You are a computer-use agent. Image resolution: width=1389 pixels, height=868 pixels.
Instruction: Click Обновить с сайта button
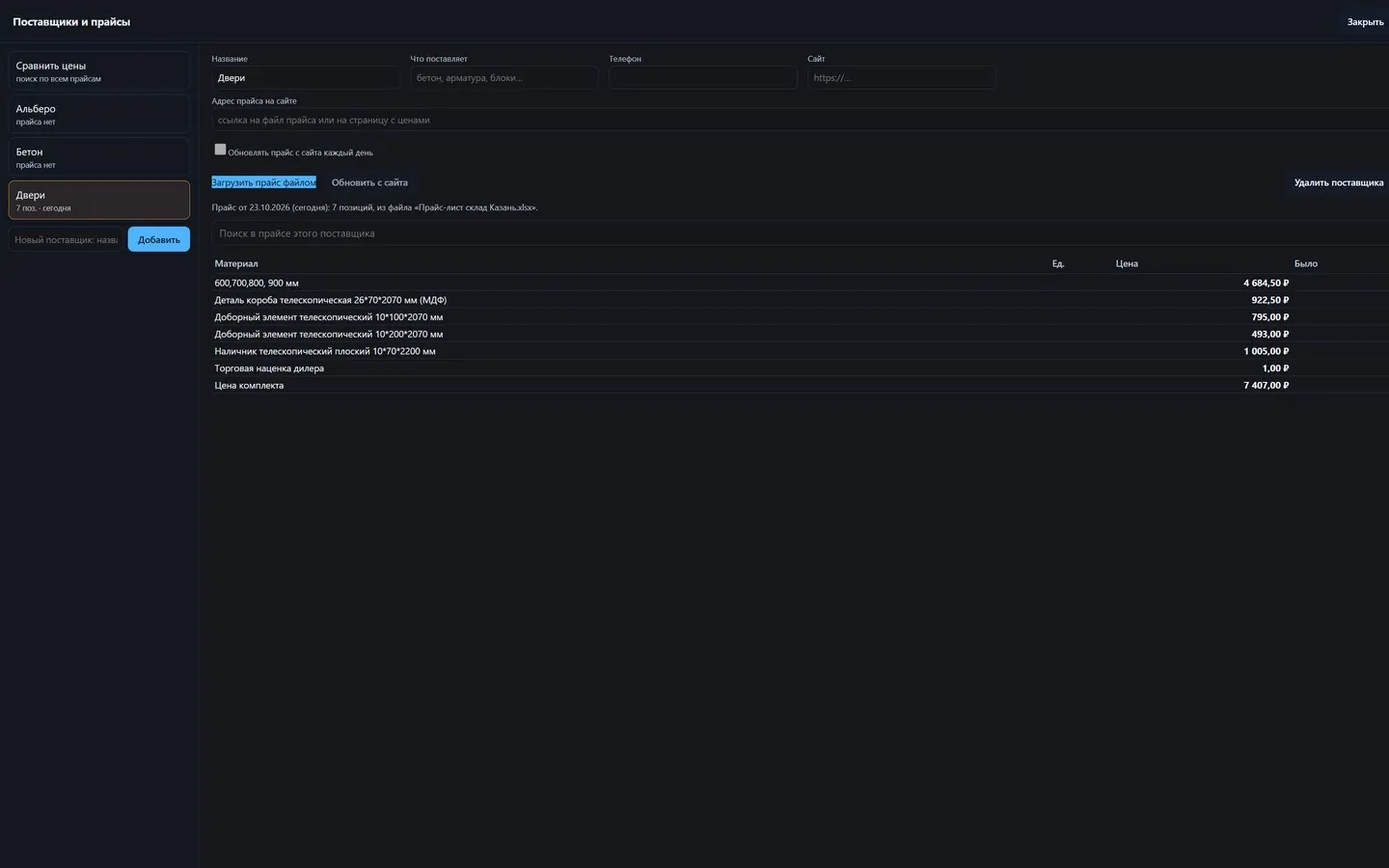point(369,182)
